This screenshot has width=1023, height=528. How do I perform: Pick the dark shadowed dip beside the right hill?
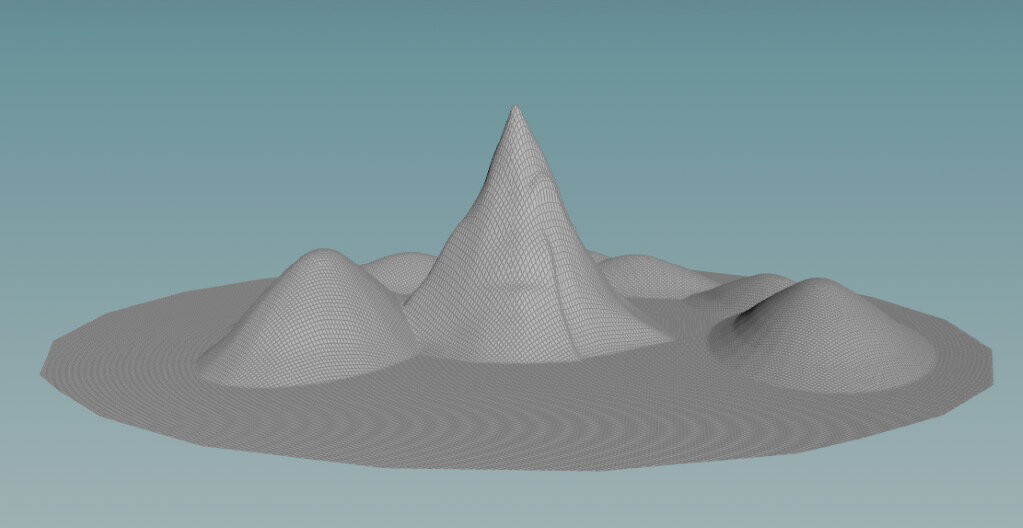point(748,318)
